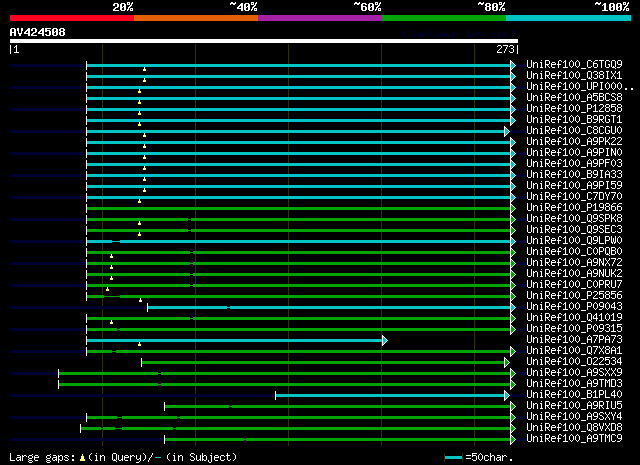Click arrowhead ending the UniRef100_A7PA73 alignment
Screen dimensions: 640x465
384,340
